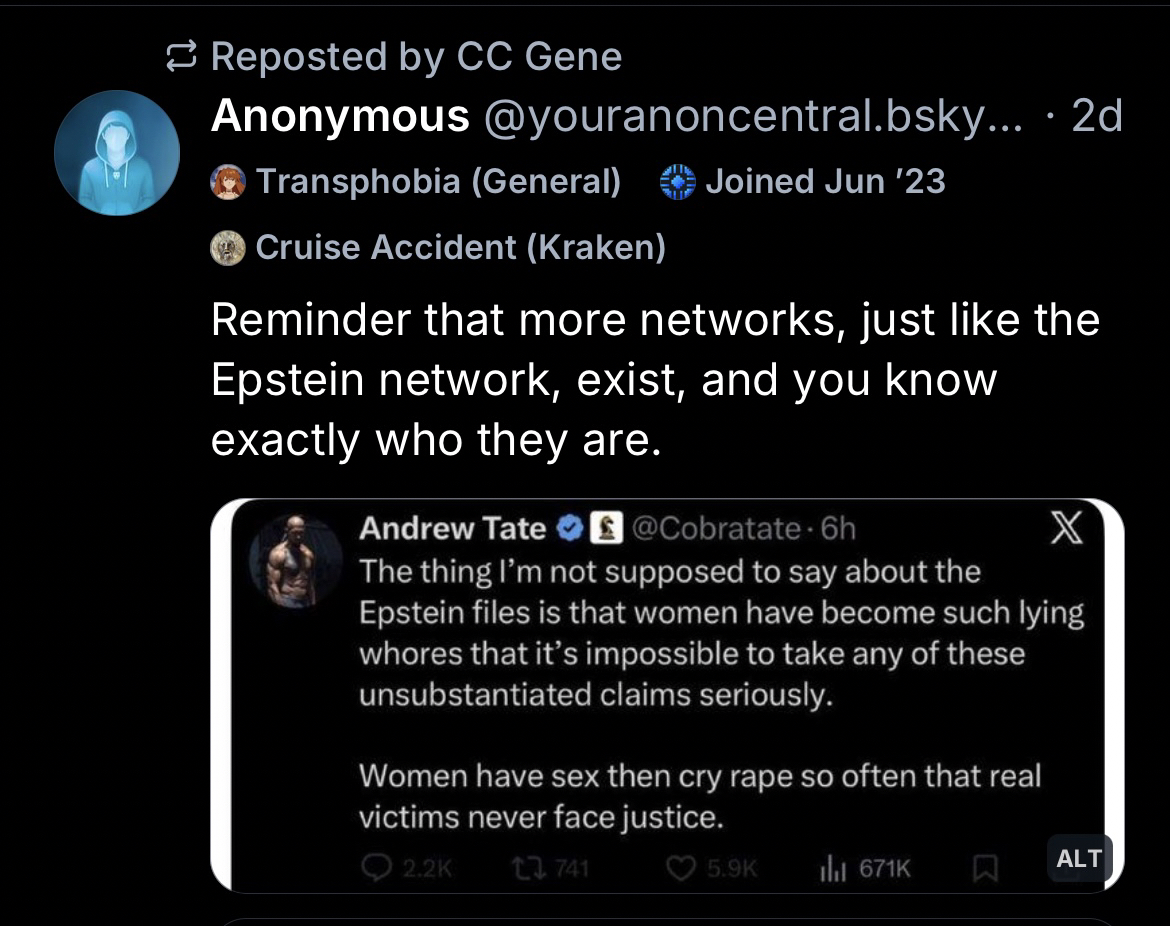
Task: Click the heart icon showing 5.9K
Action: [683, 868]
